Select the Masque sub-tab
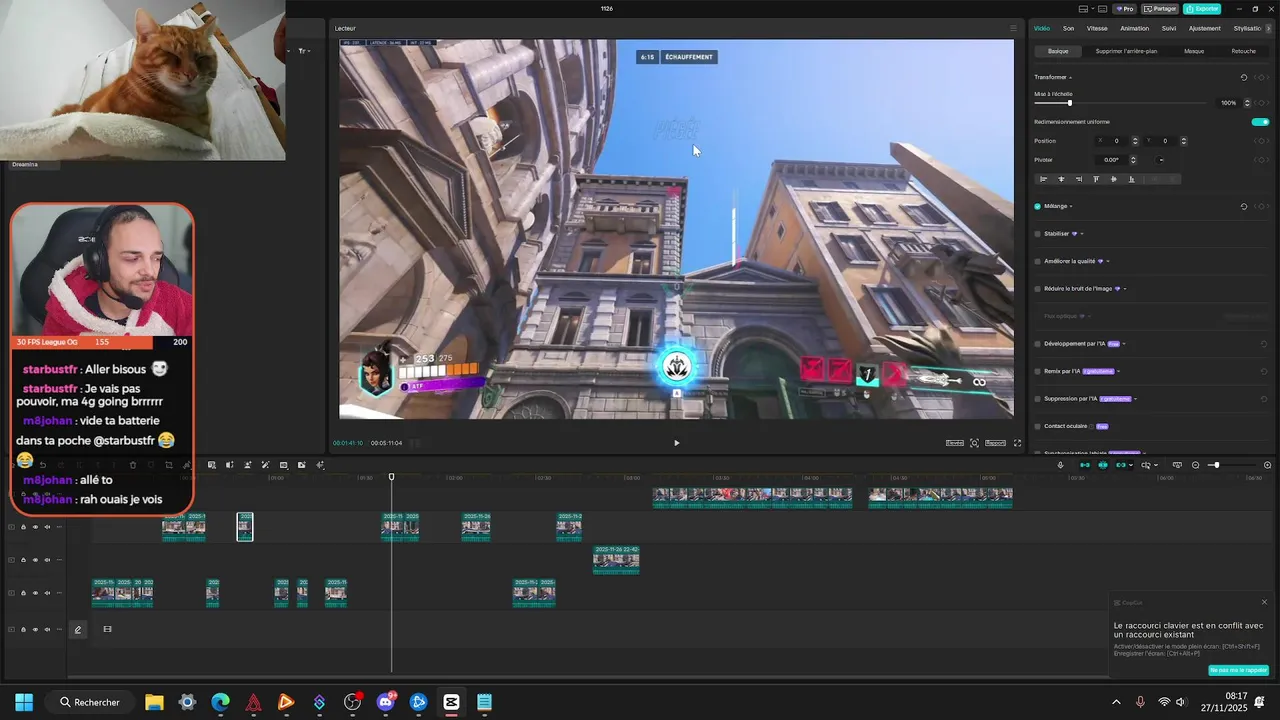 [1194, 51]
